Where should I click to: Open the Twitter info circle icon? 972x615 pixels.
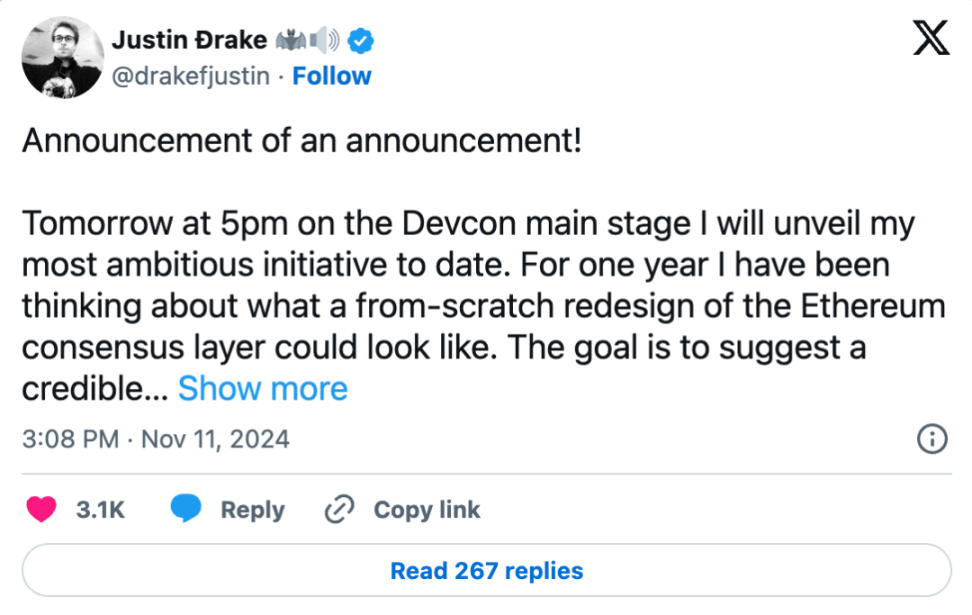[932, 439]
